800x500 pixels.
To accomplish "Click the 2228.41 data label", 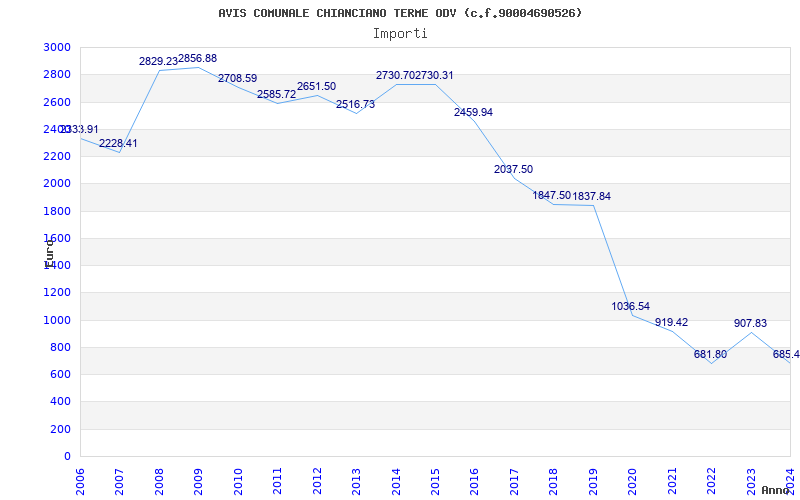I will click(118, 144).
